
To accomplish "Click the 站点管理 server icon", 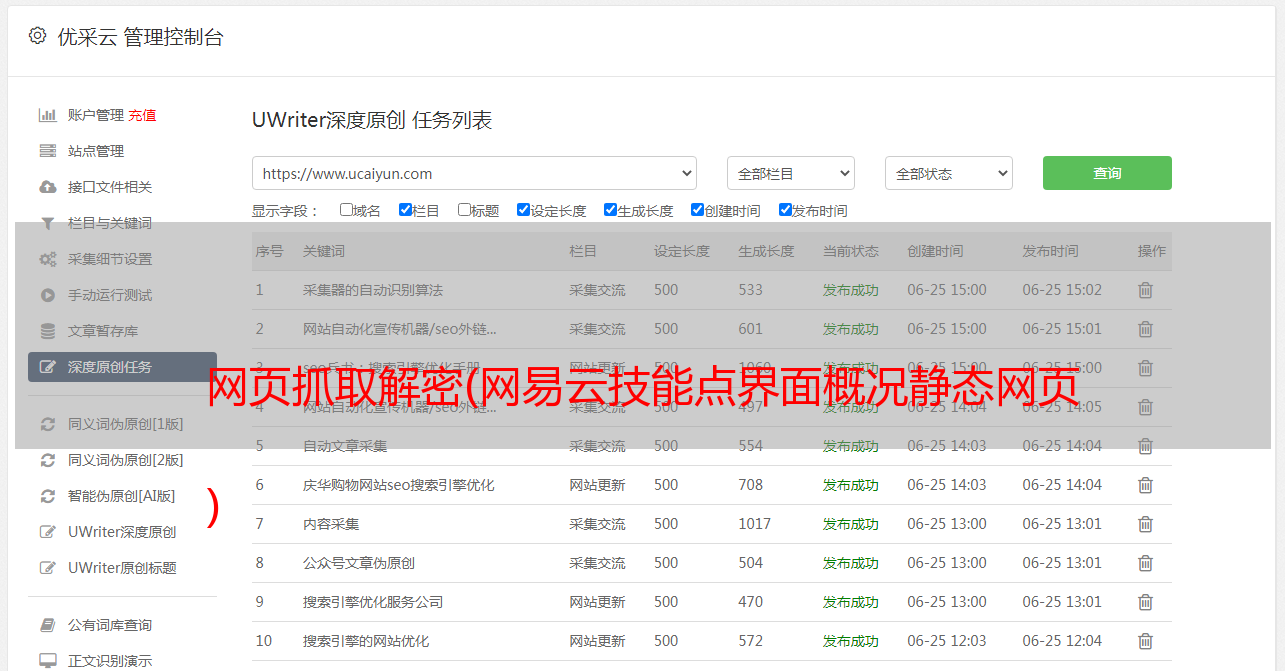I will coord(47,151).
